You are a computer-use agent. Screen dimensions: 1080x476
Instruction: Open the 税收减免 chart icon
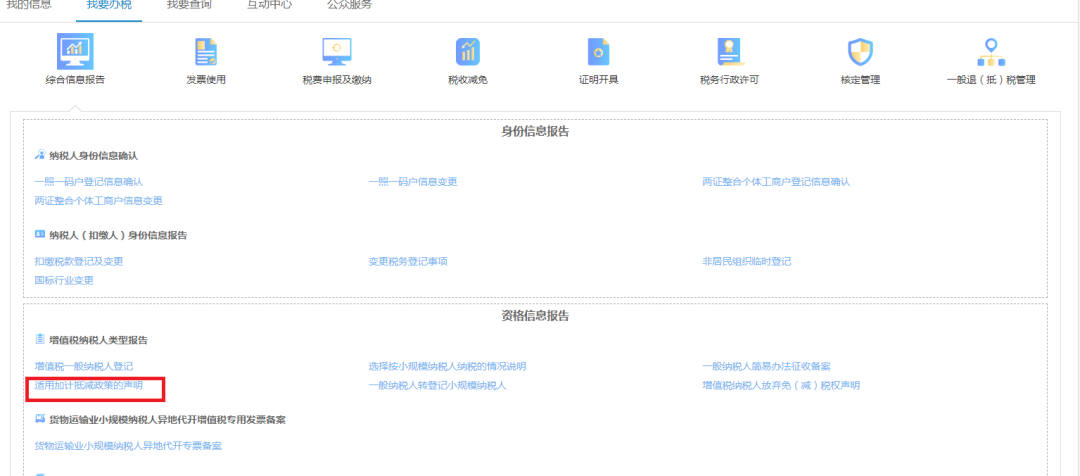point(468,52)
